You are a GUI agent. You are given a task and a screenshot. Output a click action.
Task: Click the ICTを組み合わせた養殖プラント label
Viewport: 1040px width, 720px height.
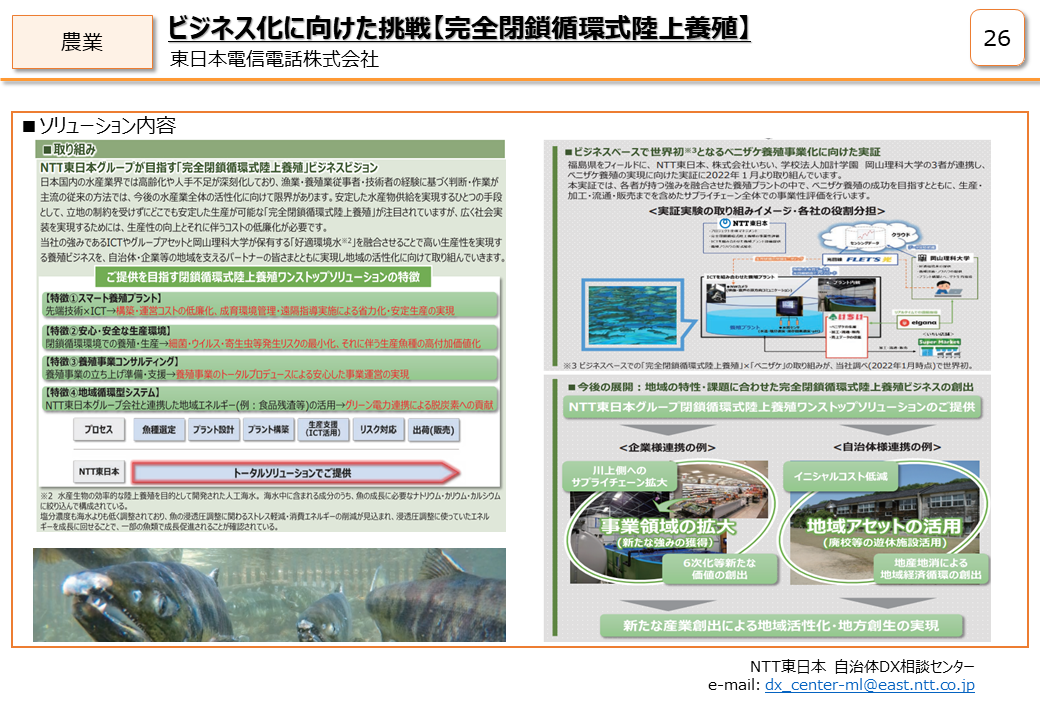[x=740, y=276]
